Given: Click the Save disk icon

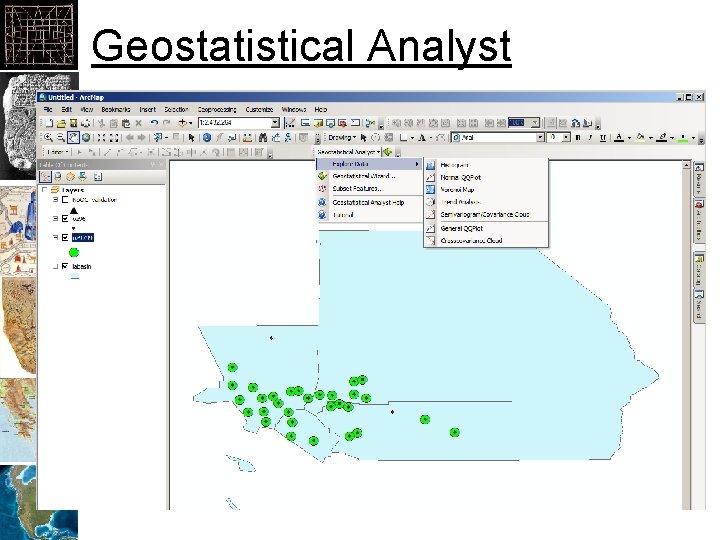Looking at the screenshot, I should coord(73,123).
